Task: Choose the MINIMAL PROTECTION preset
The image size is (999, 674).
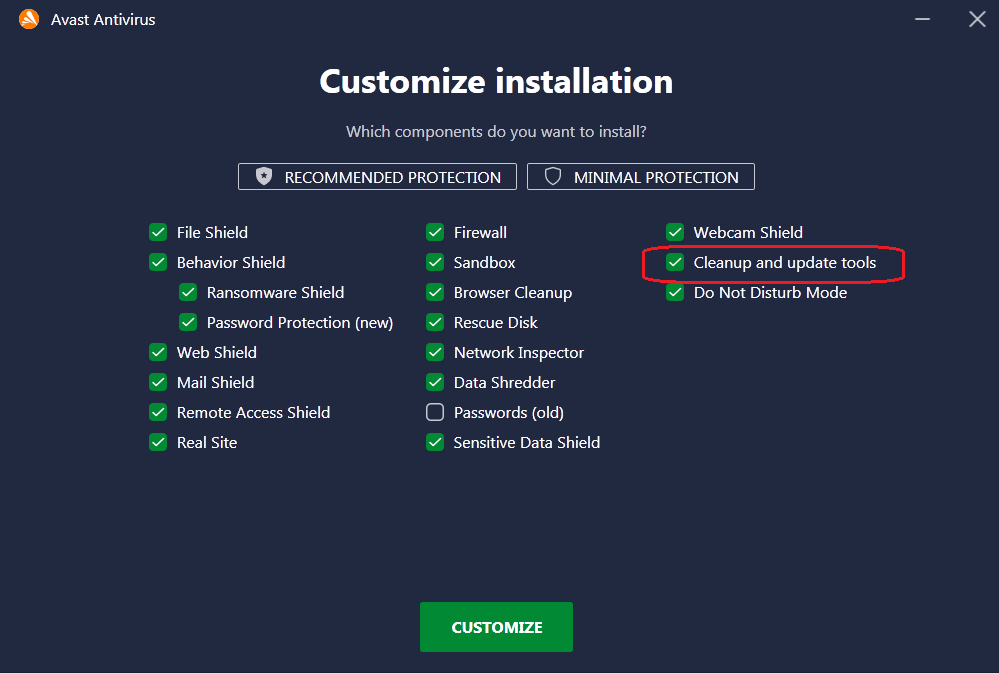Action: pyautogui.click(x=640, y=177)
